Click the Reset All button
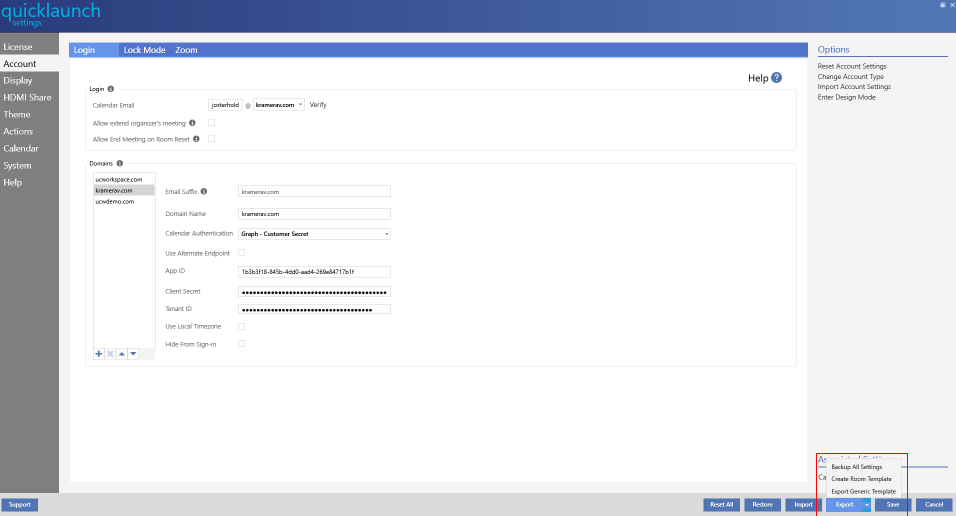 point(721,504)
